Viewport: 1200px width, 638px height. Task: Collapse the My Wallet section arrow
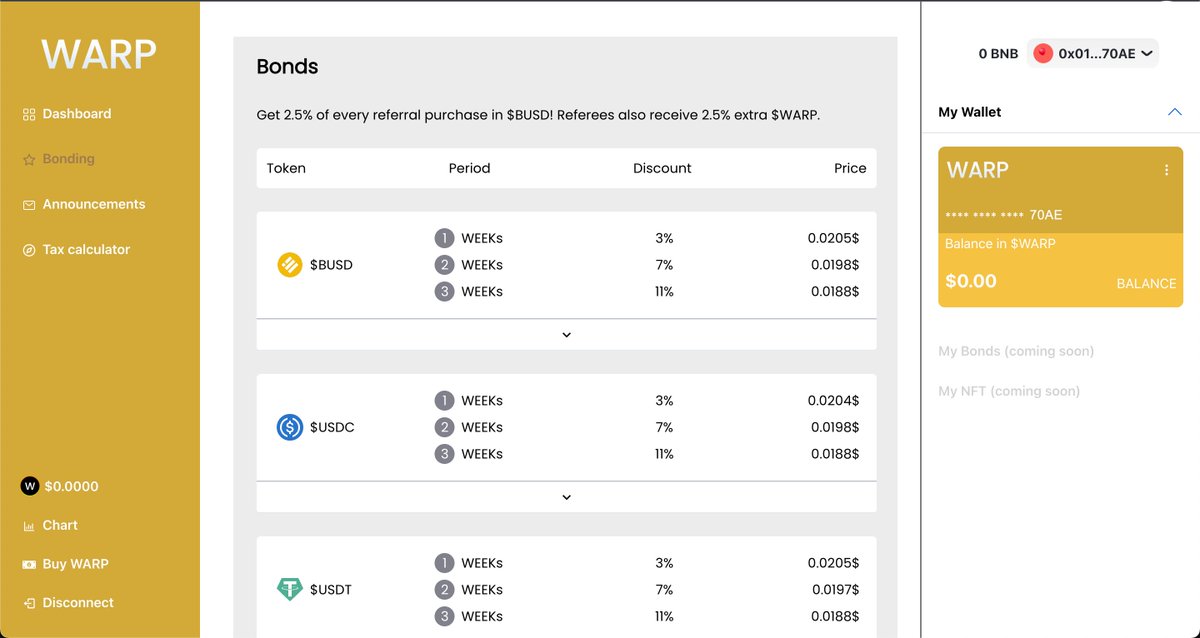[1175, 112]
